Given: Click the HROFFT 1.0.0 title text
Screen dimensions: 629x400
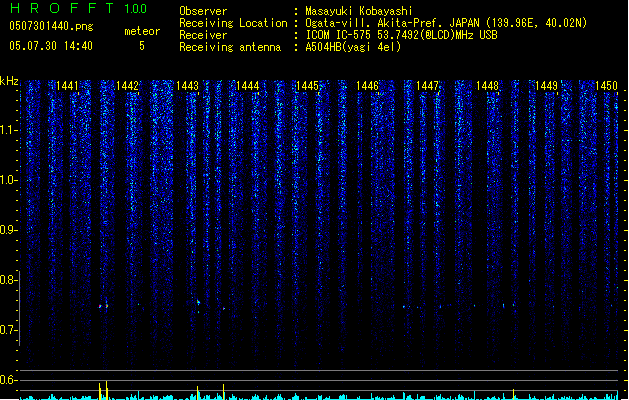Looking at the screenshot, I should [79, 8].
